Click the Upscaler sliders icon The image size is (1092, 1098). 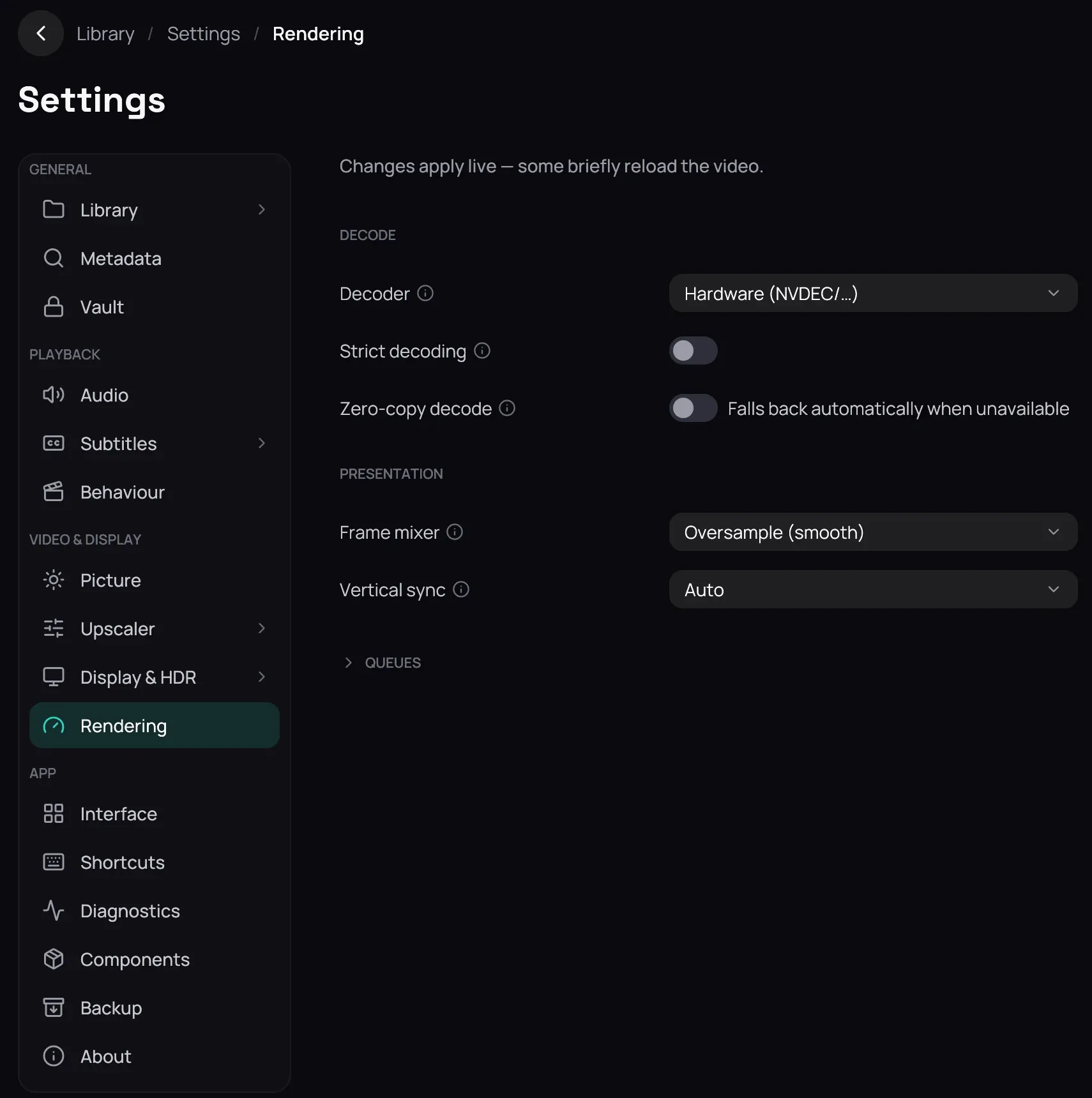point(54,628)
